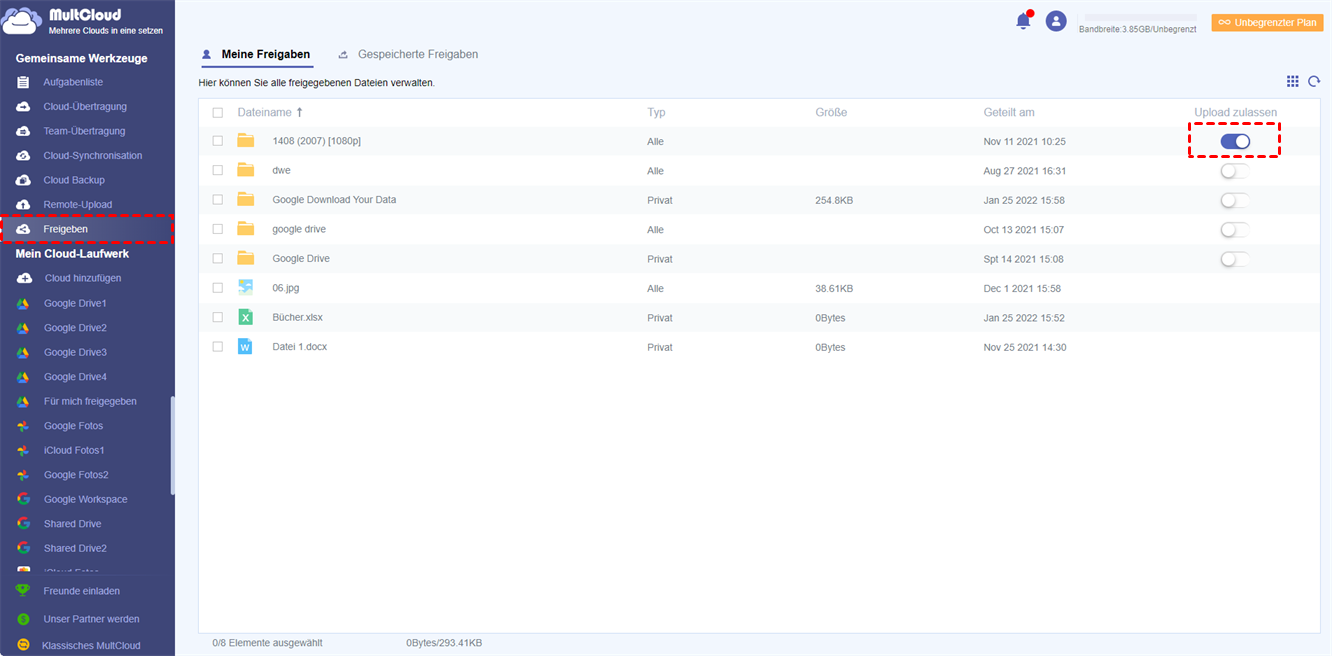Open Remote-Upload in sidebar
The image size is (1332, 656).
tap(78, 205)
